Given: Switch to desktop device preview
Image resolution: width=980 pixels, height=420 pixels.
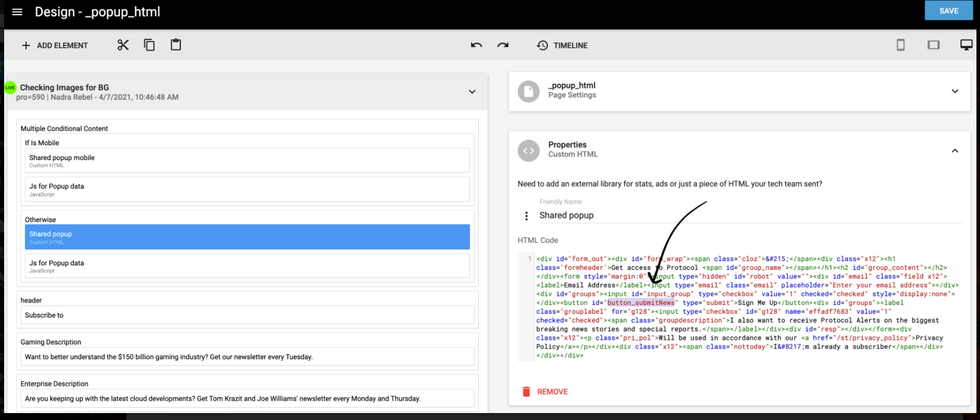Looking at the screenshot, I should (x=966, y=45).
